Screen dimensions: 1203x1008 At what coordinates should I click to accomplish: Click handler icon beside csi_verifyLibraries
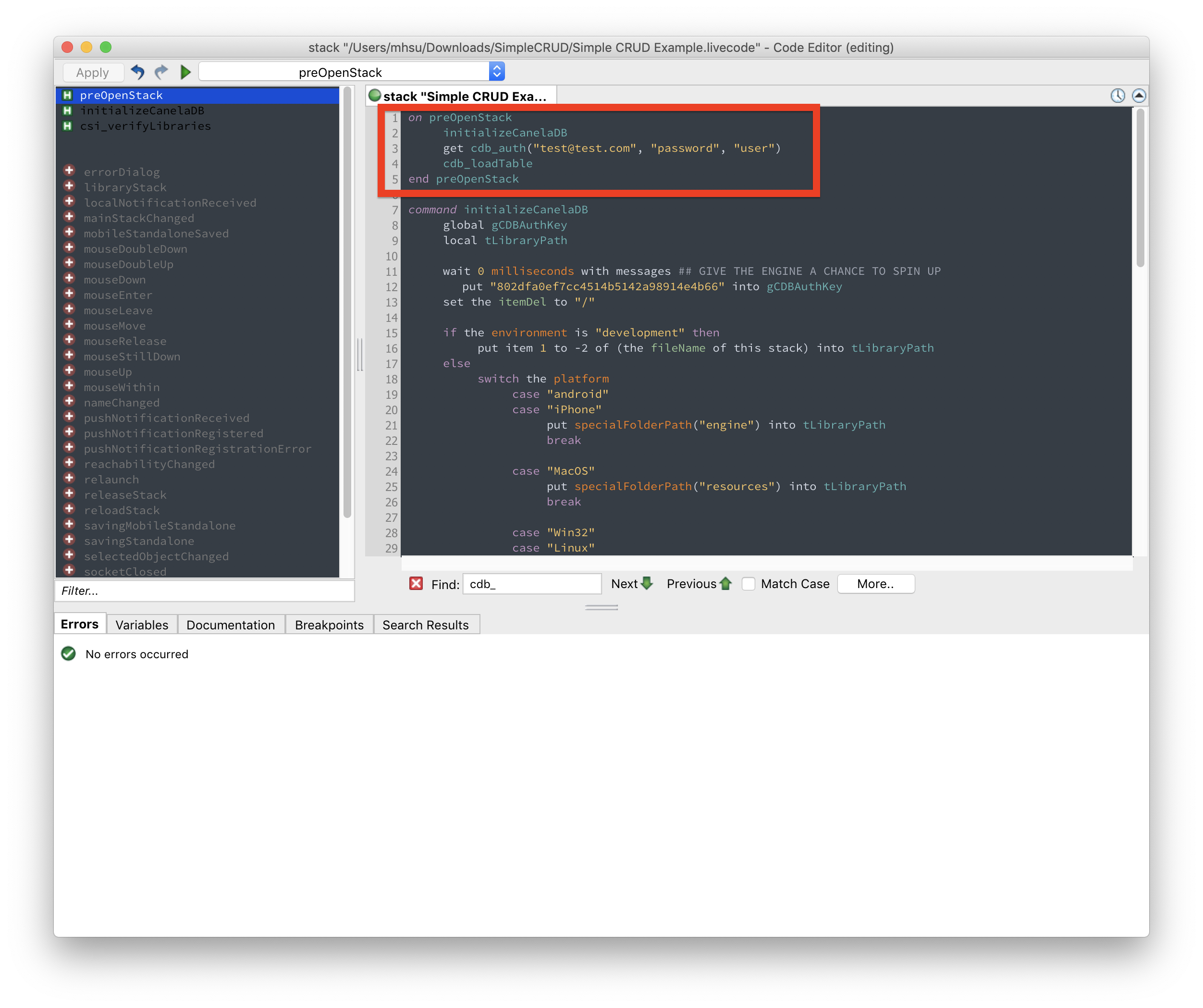coord(68,126)
